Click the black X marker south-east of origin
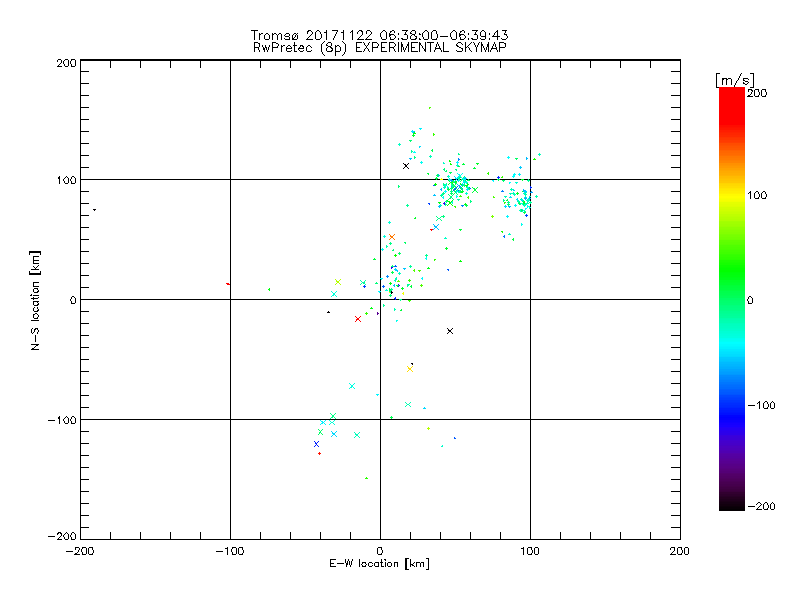800x600 pixels. [449, 331]
